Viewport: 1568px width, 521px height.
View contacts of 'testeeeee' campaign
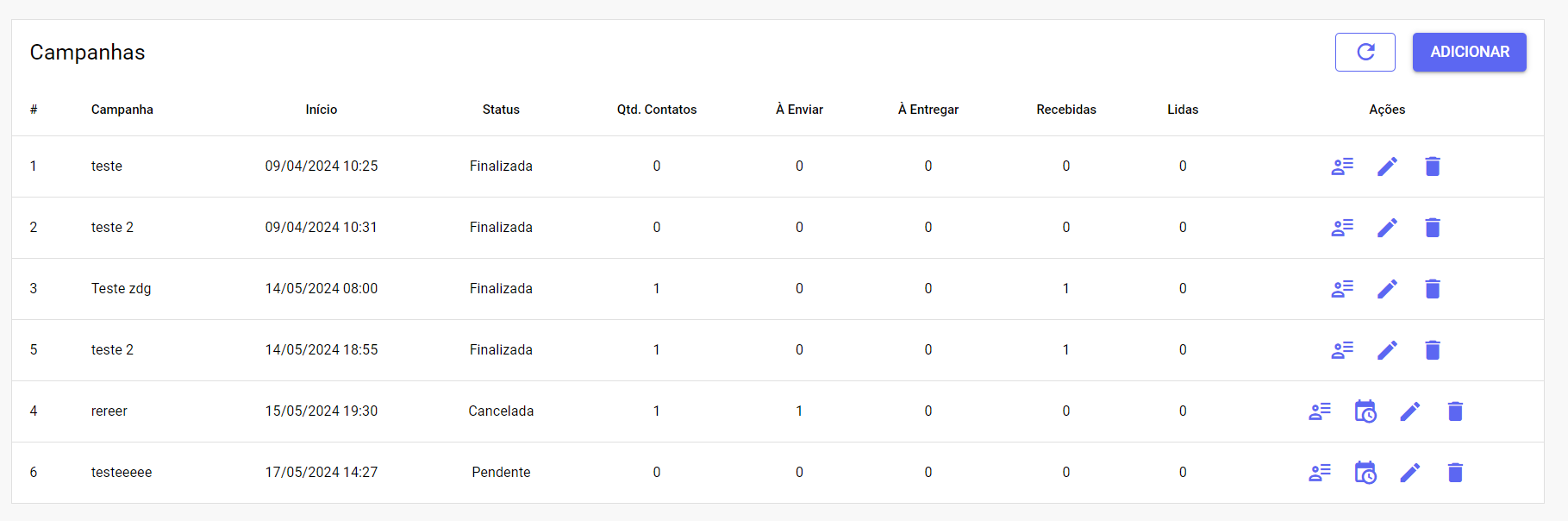(1320, 473)
